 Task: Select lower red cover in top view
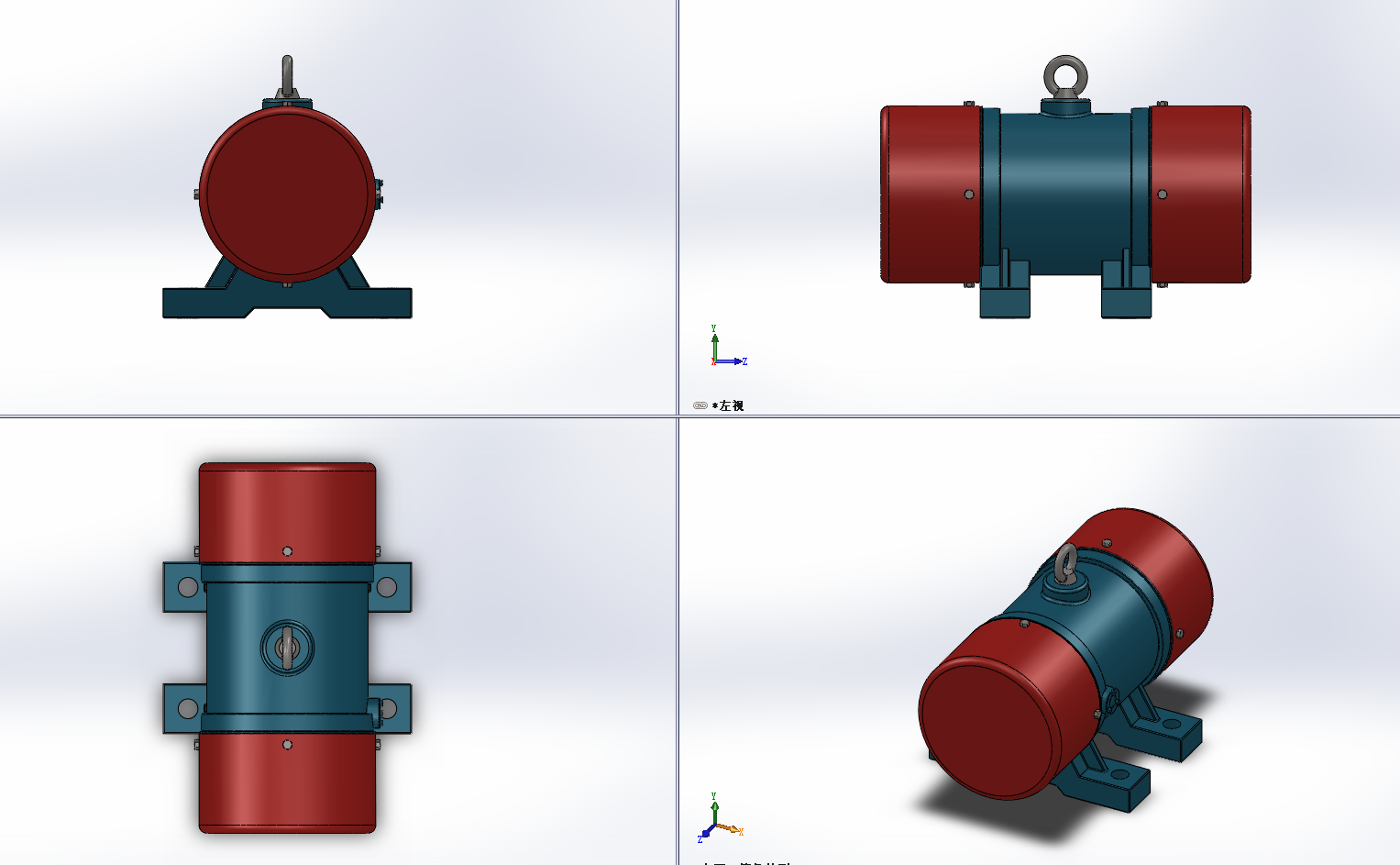point(287,782)
